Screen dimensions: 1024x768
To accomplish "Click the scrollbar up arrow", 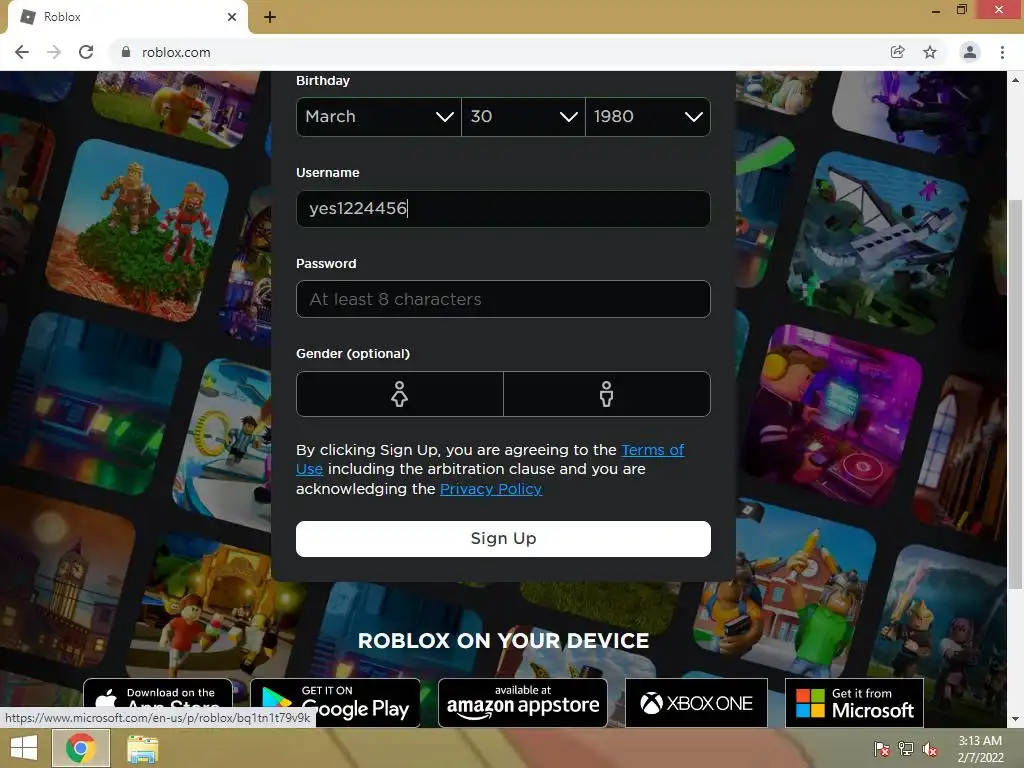I will (x=1015, y=80).
